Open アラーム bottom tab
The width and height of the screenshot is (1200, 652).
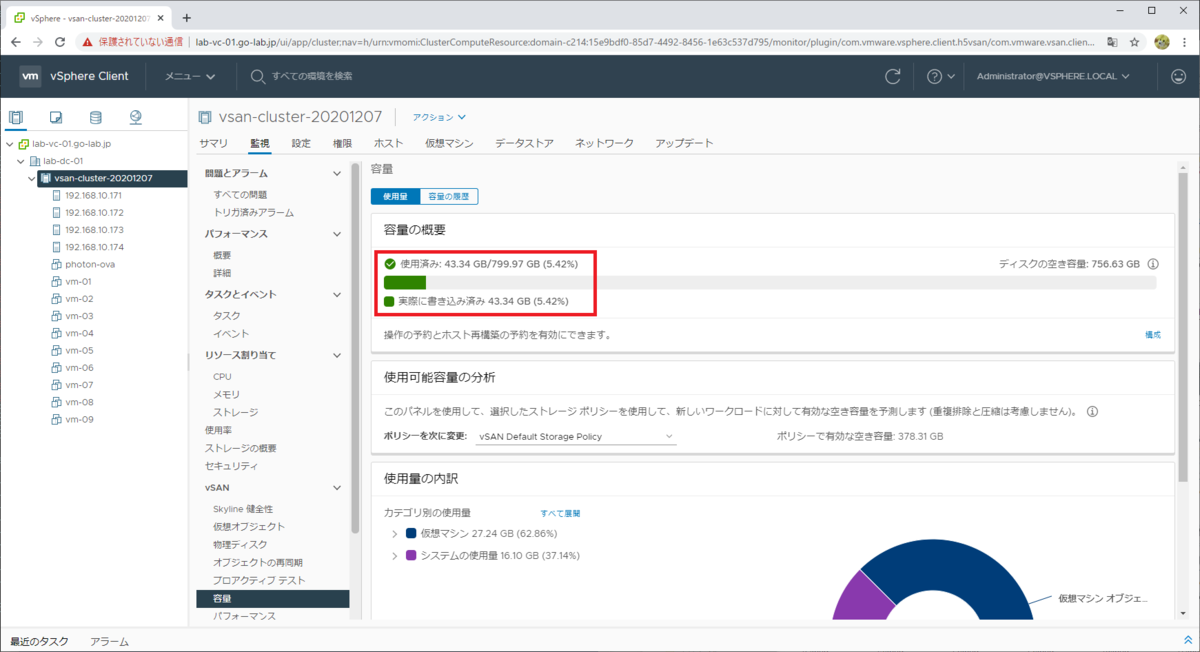[x=109, y=641]
